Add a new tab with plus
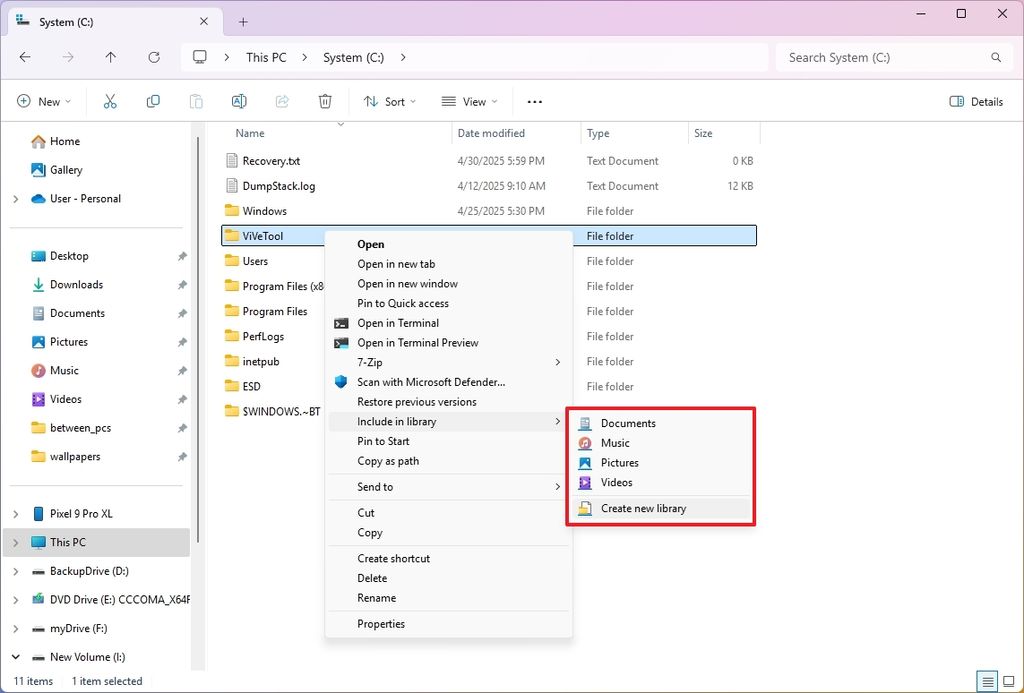Image resolution: width=1024 pixels, height=693 pixels. pyautogui.click(x=243, y=22)
